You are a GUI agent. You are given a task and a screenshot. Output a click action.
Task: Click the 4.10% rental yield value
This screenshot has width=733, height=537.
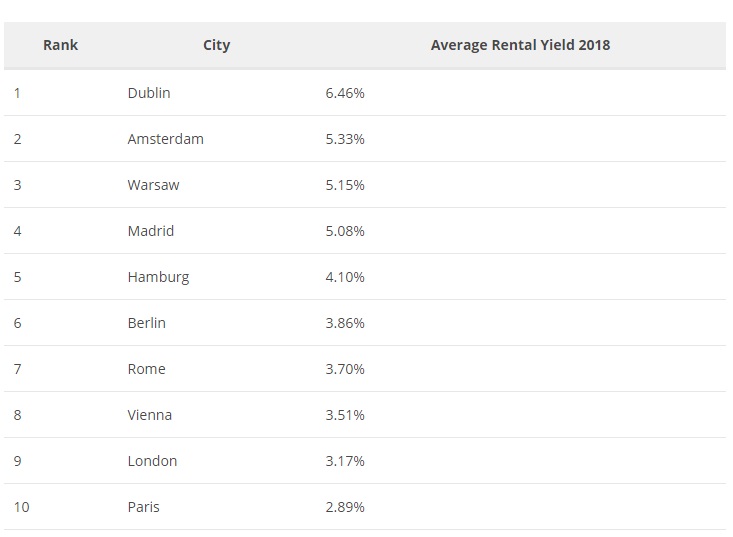(345, 277)
